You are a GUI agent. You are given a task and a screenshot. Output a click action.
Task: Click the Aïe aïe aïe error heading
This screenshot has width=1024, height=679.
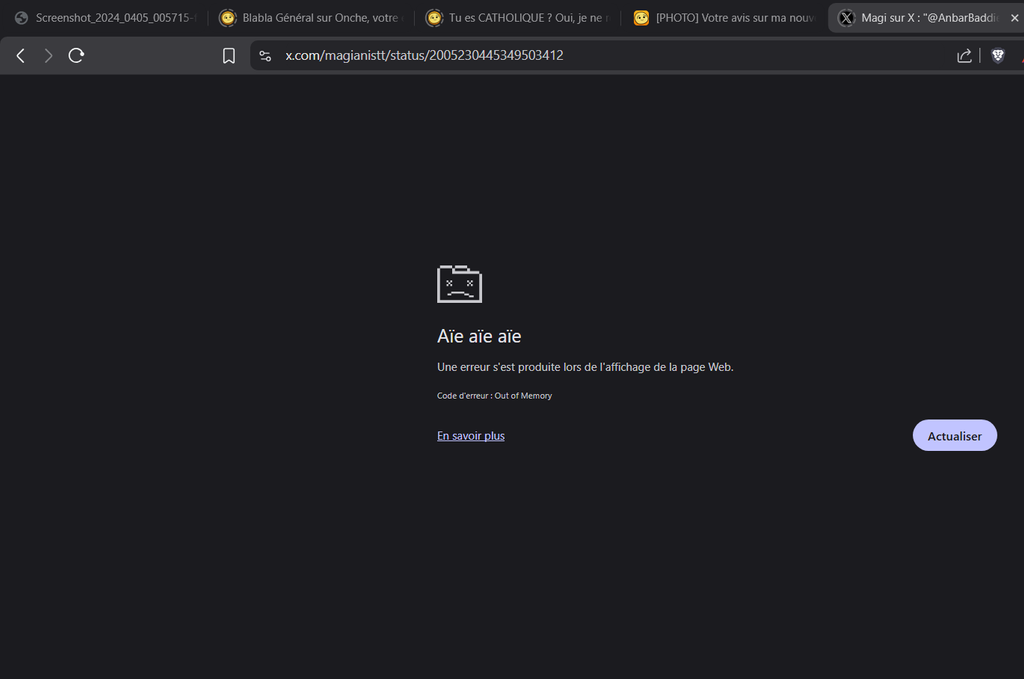tap(479, 336)
